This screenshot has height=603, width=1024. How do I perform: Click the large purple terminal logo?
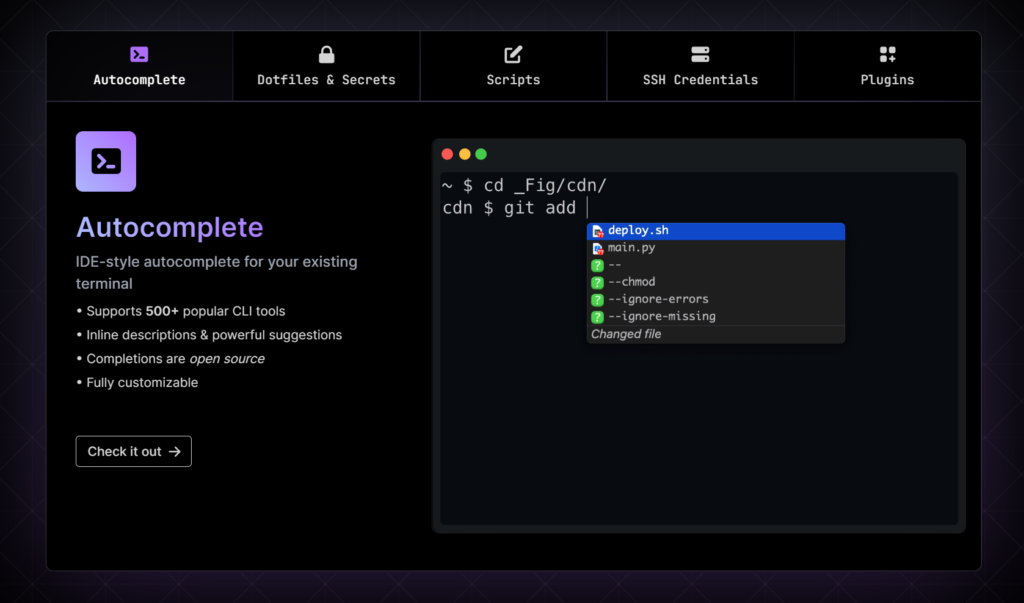pyautogui.click(x=106, y=161)
